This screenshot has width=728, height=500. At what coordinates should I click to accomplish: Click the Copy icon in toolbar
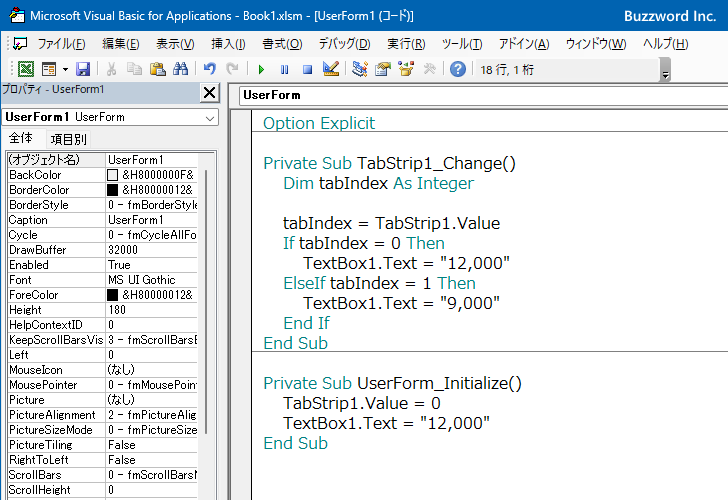[x=135, y=69]
